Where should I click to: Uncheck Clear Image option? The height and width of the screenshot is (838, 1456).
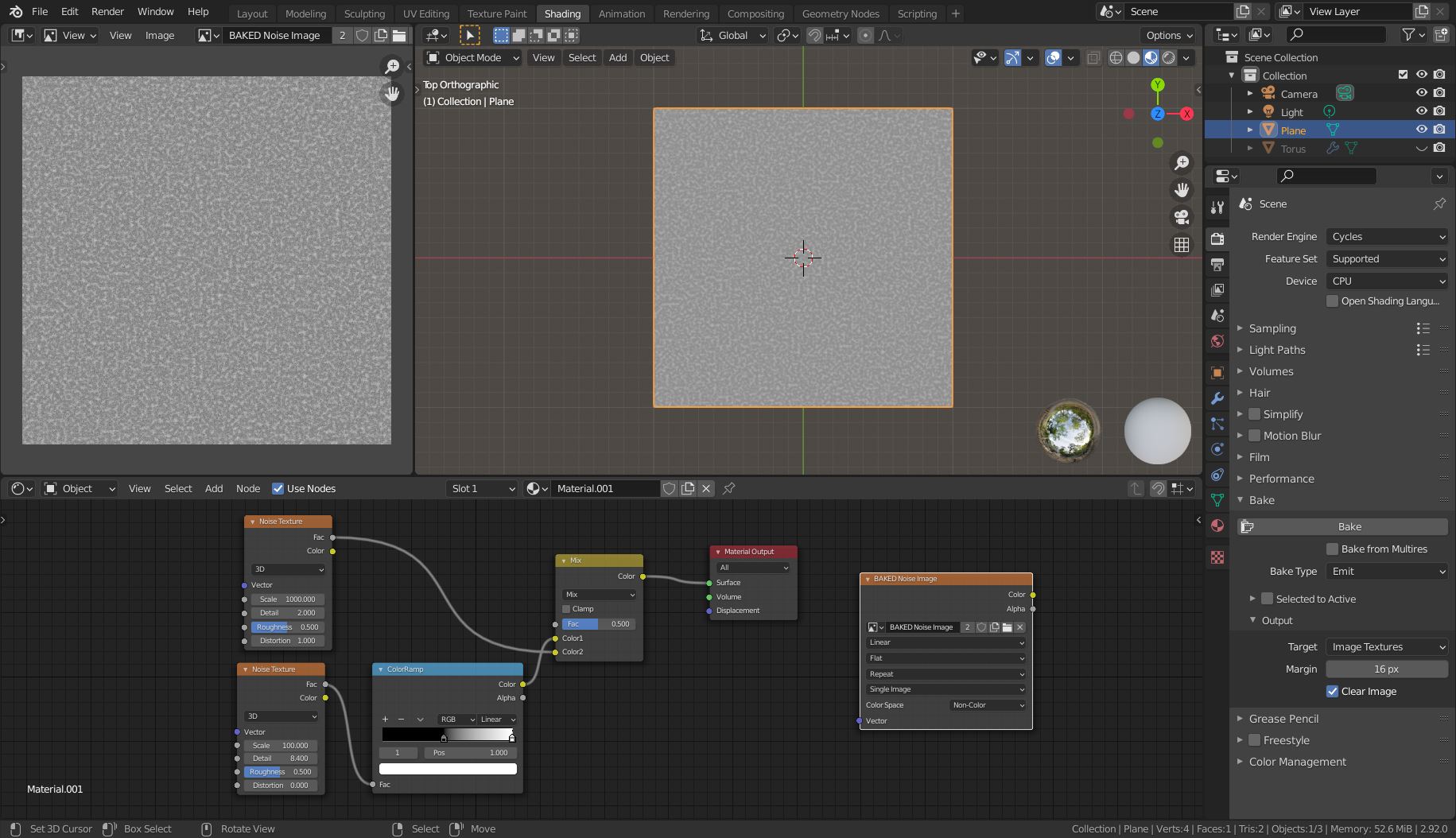[x=1332, y=691]
